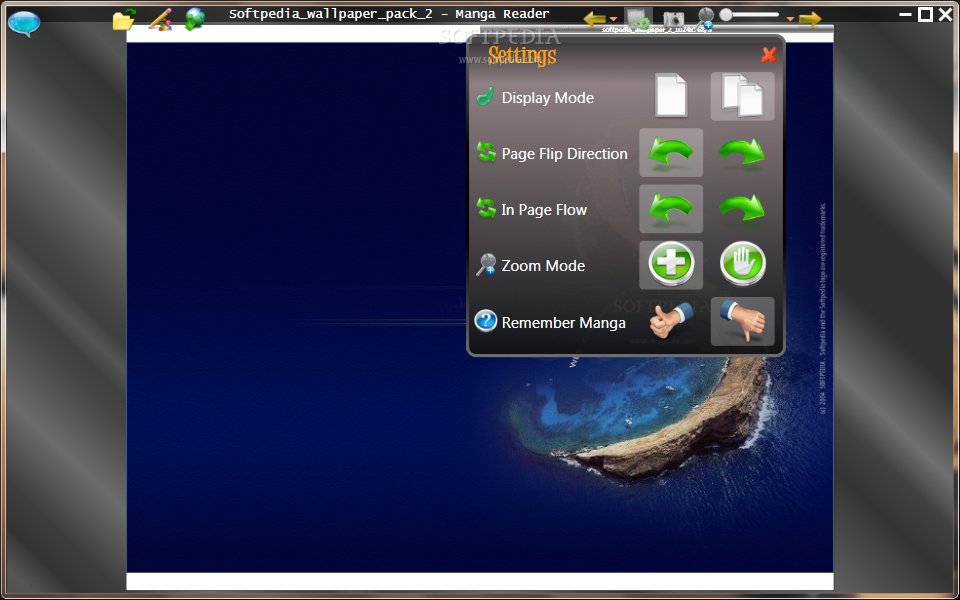The image size is (960, 600).
Task: Enable Remember Manga with thumbs up
Action: [x=671, y=320]
